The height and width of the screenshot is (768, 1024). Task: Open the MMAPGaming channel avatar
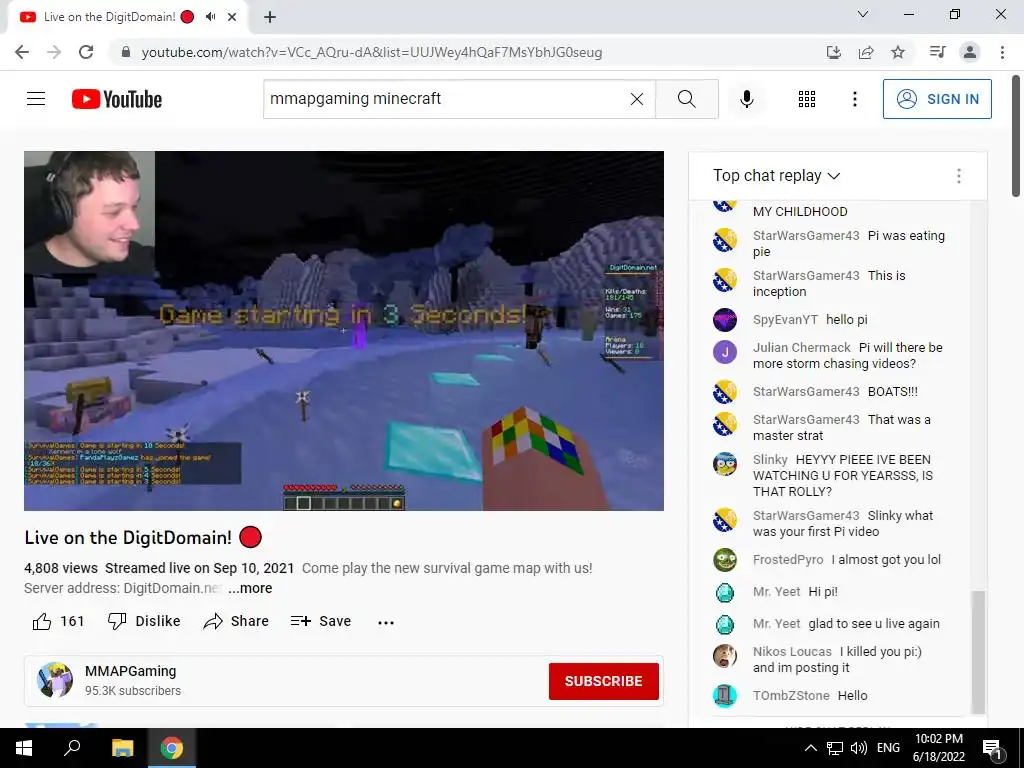pos(55,680)
